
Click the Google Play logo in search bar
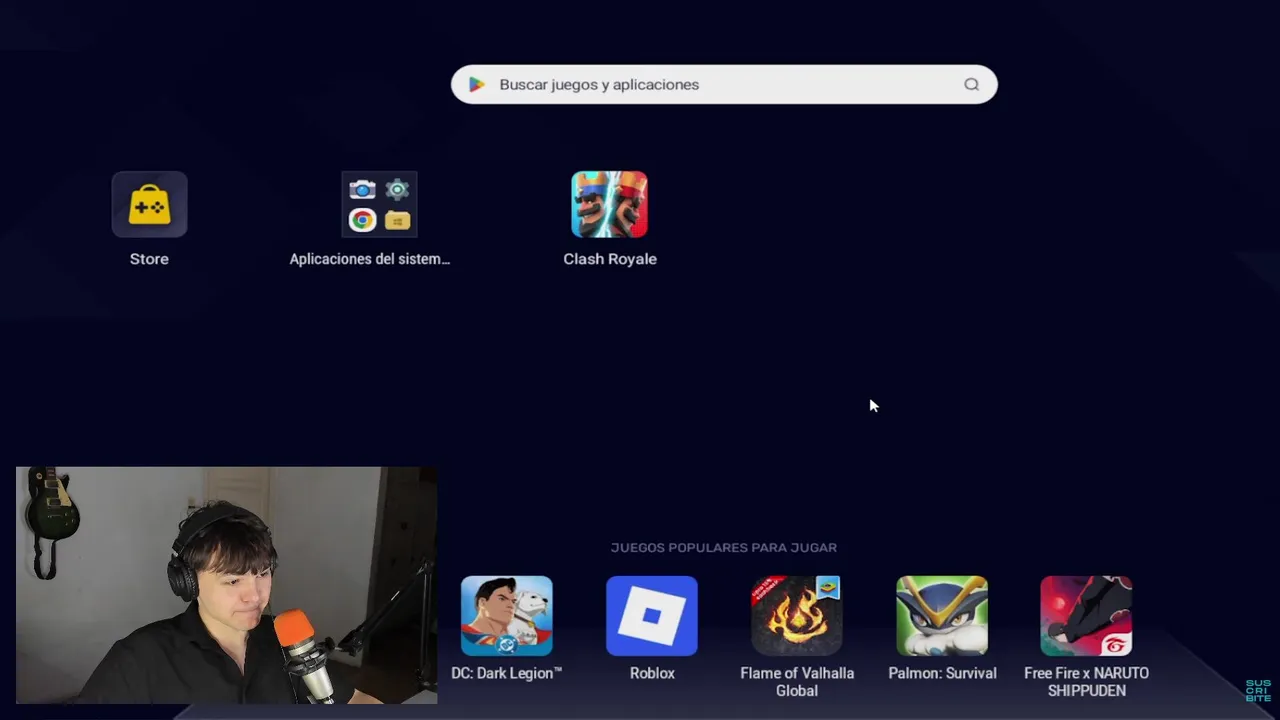click(477, 85)
